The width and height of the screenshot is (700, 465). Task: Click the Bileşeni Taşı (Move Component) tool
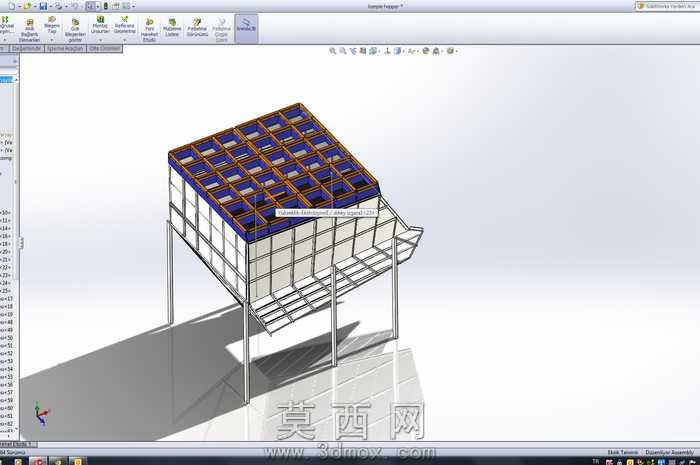point(52,25)
